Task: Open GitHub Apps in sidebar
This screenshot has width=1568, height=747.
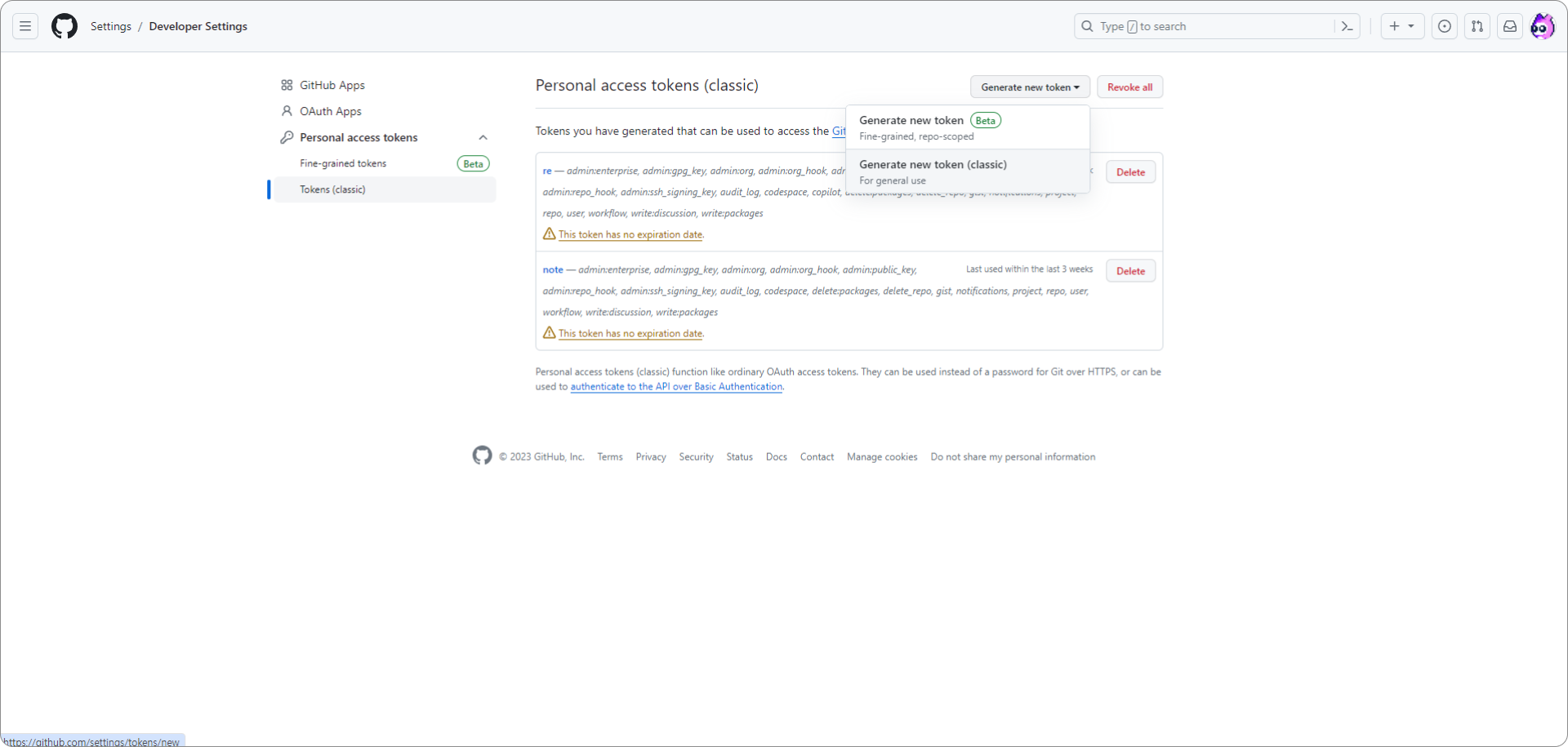Action: (x=332, y=85)
